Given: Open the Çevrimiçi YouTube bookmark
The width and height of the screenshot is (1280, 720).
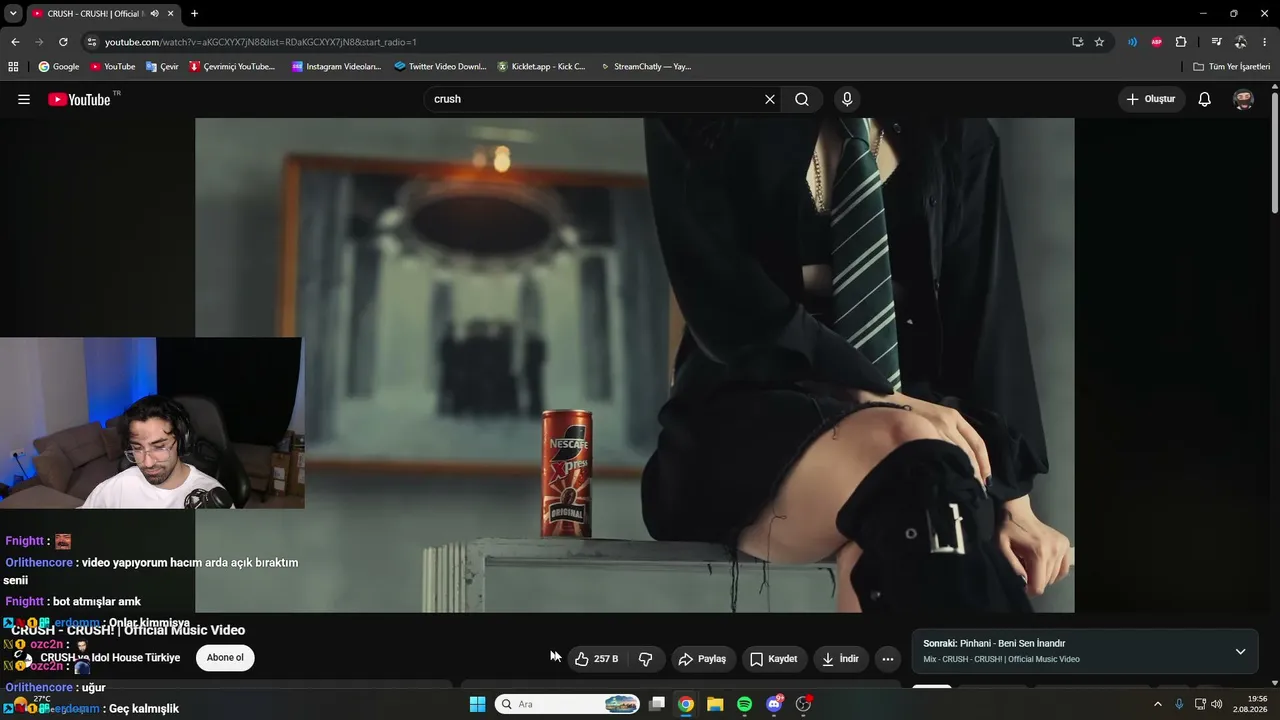Looking at the screenshot, I should [232, 67].
